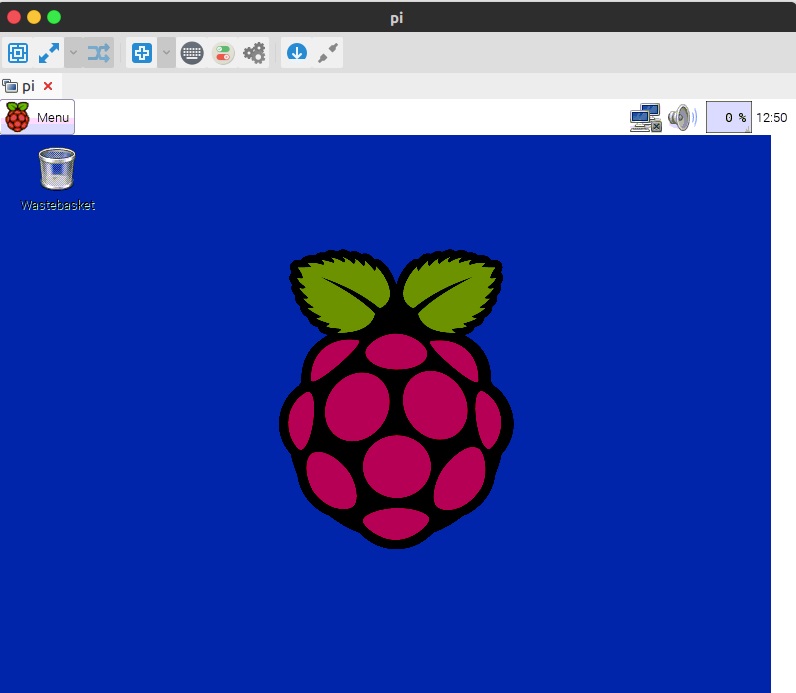Click the fit-window-to-remote-resolution toolbar icon
This screenshot has width=796, height=693.
18,53
